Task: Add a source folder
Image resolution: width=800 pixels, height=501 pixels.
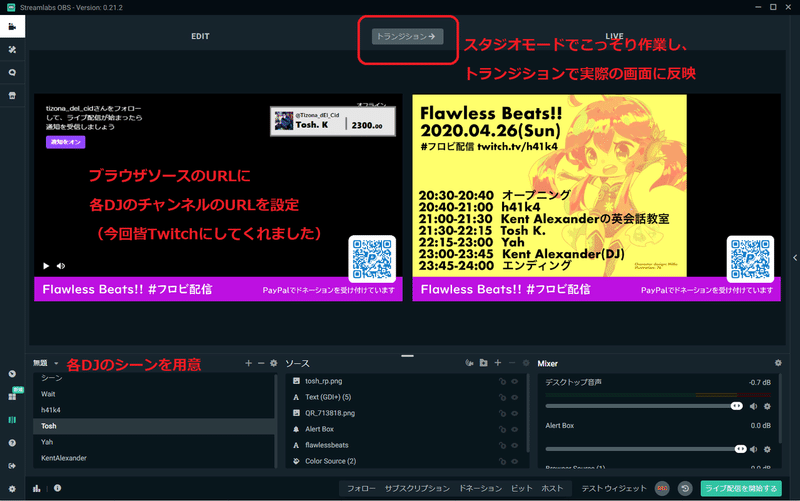Action: coord(484,363)
